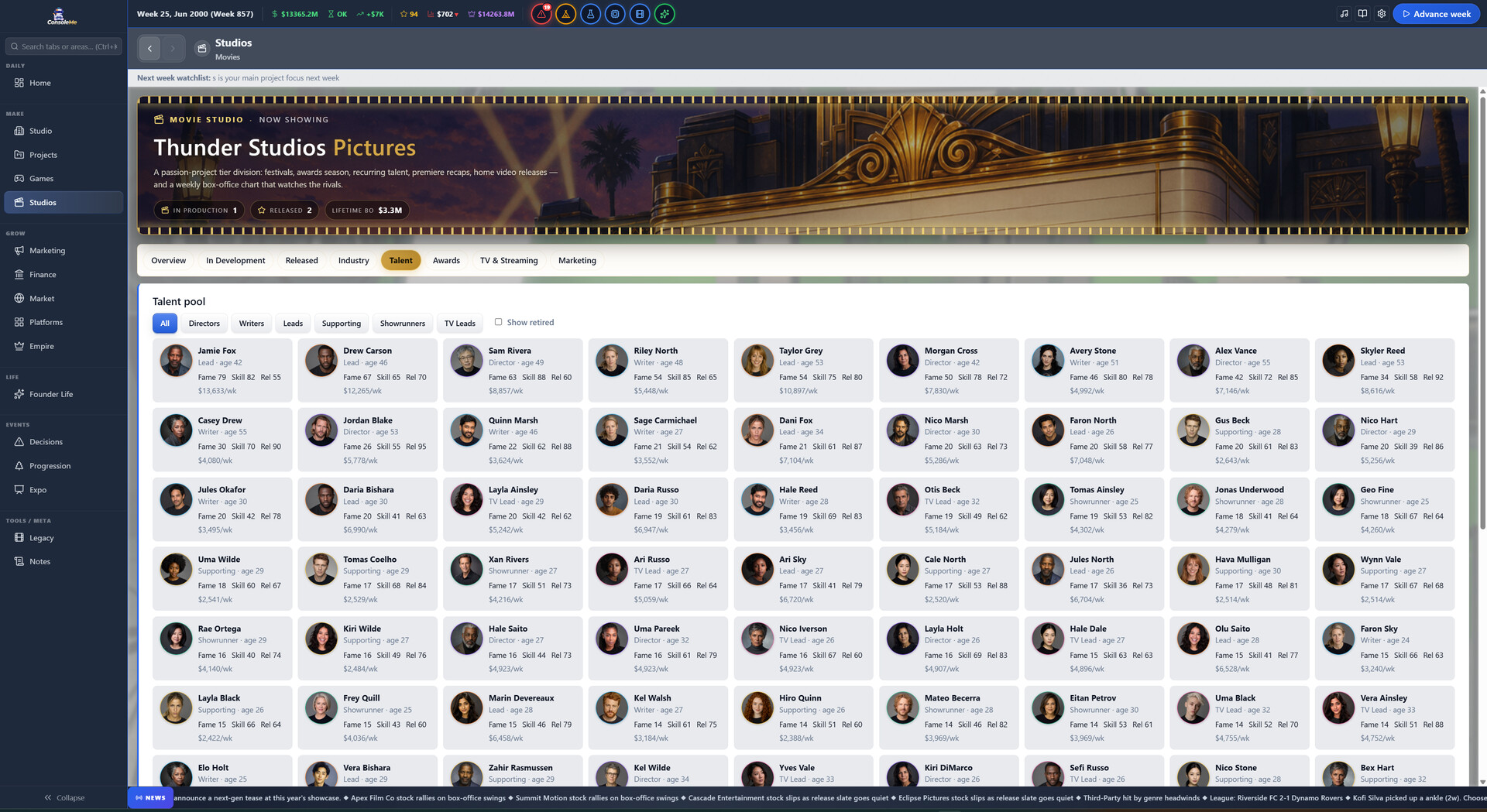
Task: Click the star rating 94 indicator
Action: pyautogui.click(x=409, y=14)
